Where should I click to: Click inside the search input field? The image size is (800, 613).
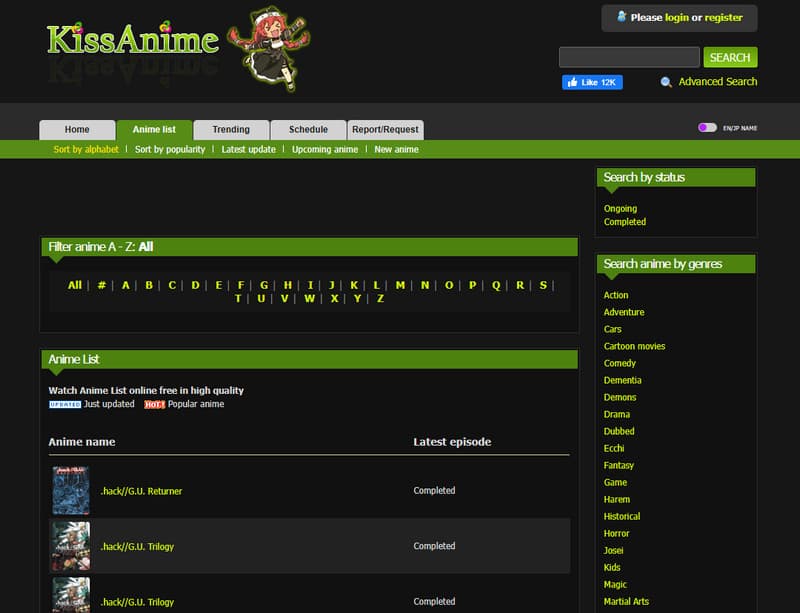click(x=628, y=57)
